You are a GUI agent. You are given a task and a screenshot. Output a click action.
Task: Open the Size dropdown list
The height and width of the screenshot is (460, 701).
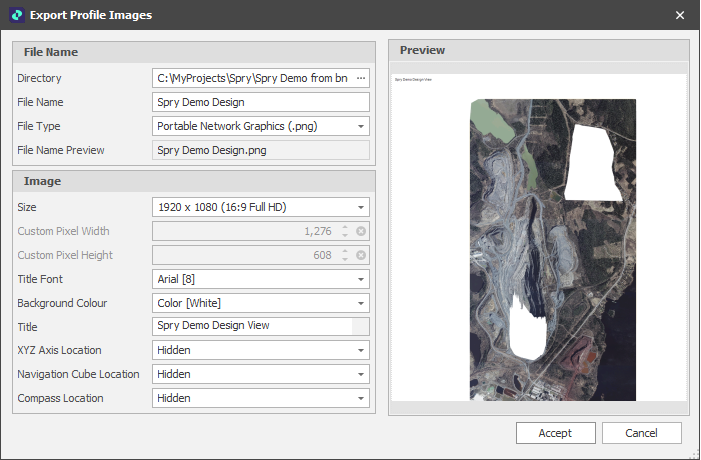tap(360, 207)
